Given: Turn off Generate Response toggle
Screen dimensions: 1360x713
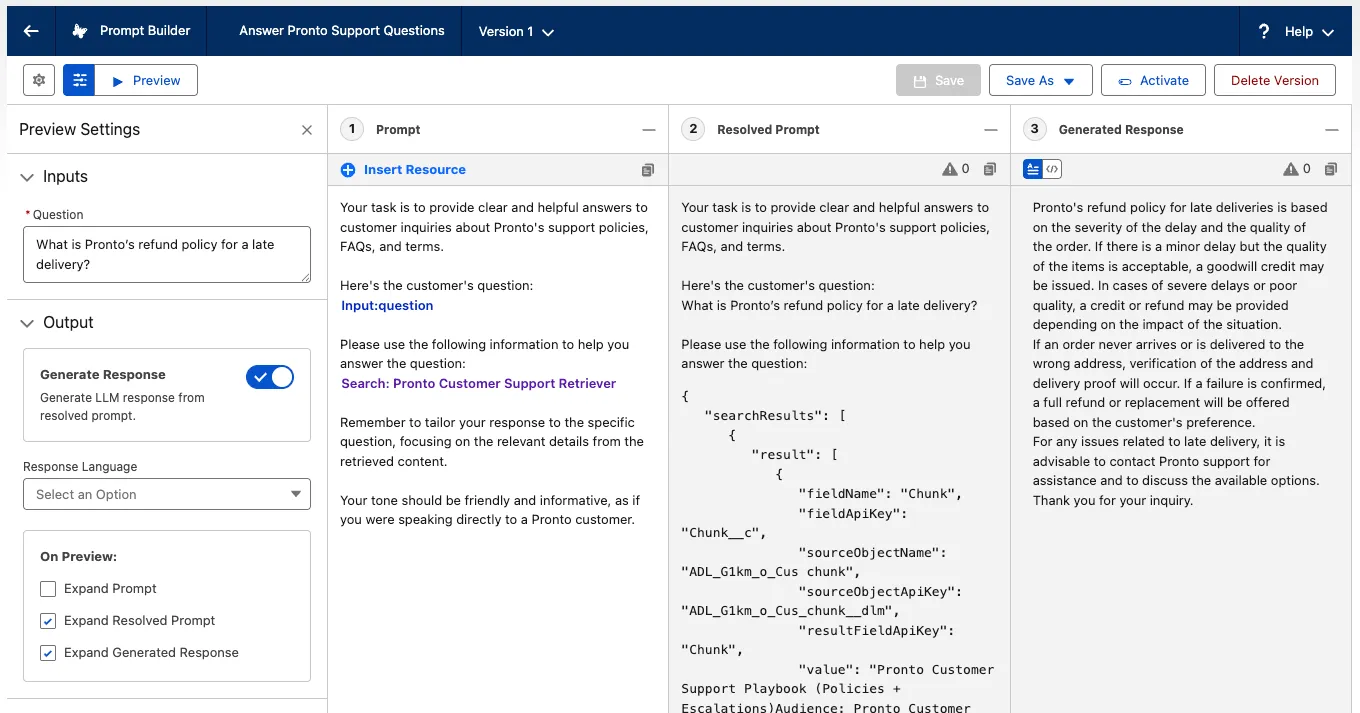Looking at the screenshot, I should pos(270,377).
